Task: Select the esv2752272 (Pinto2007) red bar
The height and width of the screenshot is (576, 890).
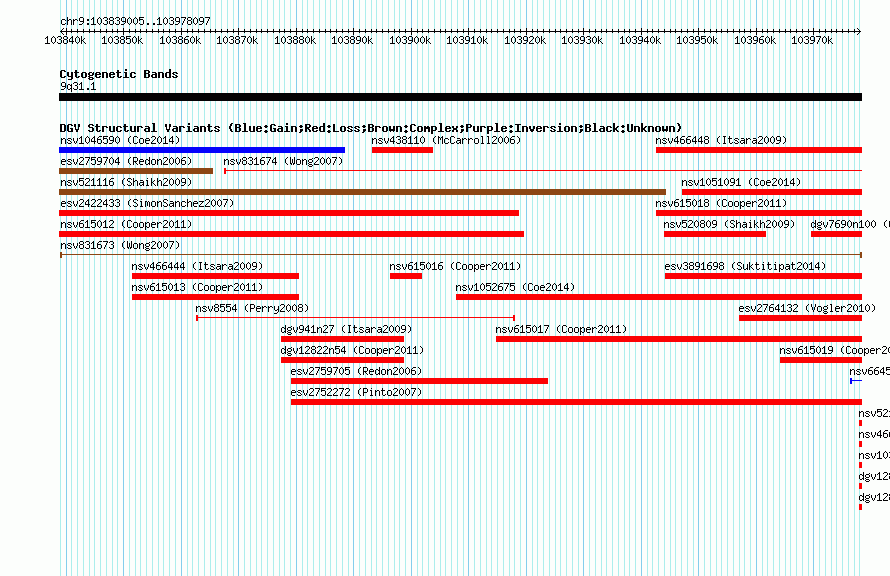Action: tap(576, 402)
